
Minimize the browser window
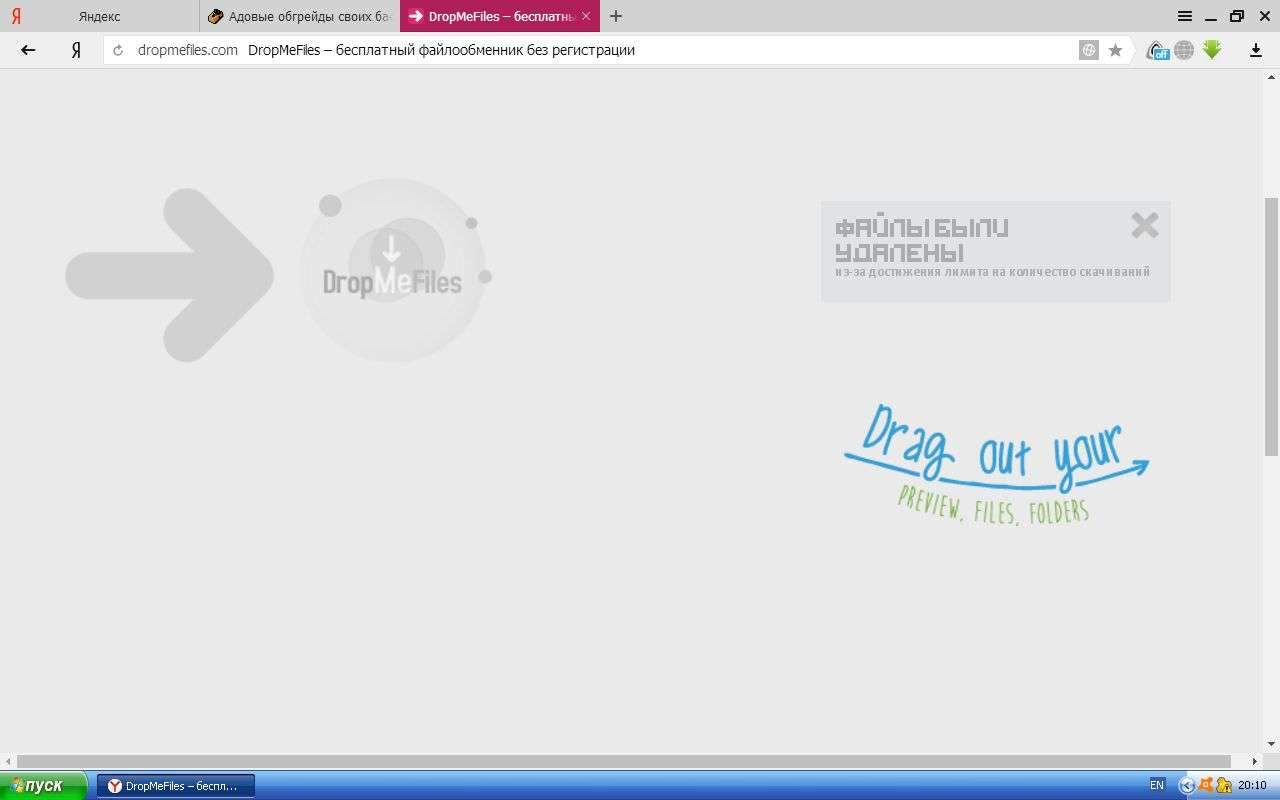pyautogui.click(x=1211, y=17)
